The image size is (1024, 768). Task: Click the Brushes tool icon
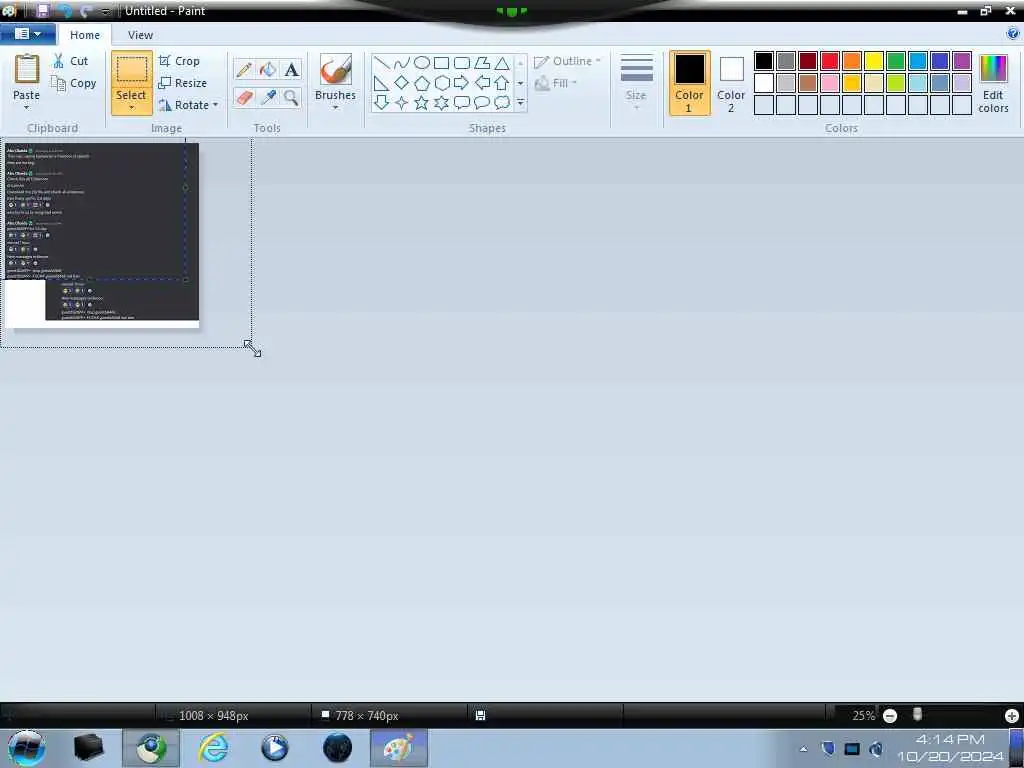coord(335,69)
